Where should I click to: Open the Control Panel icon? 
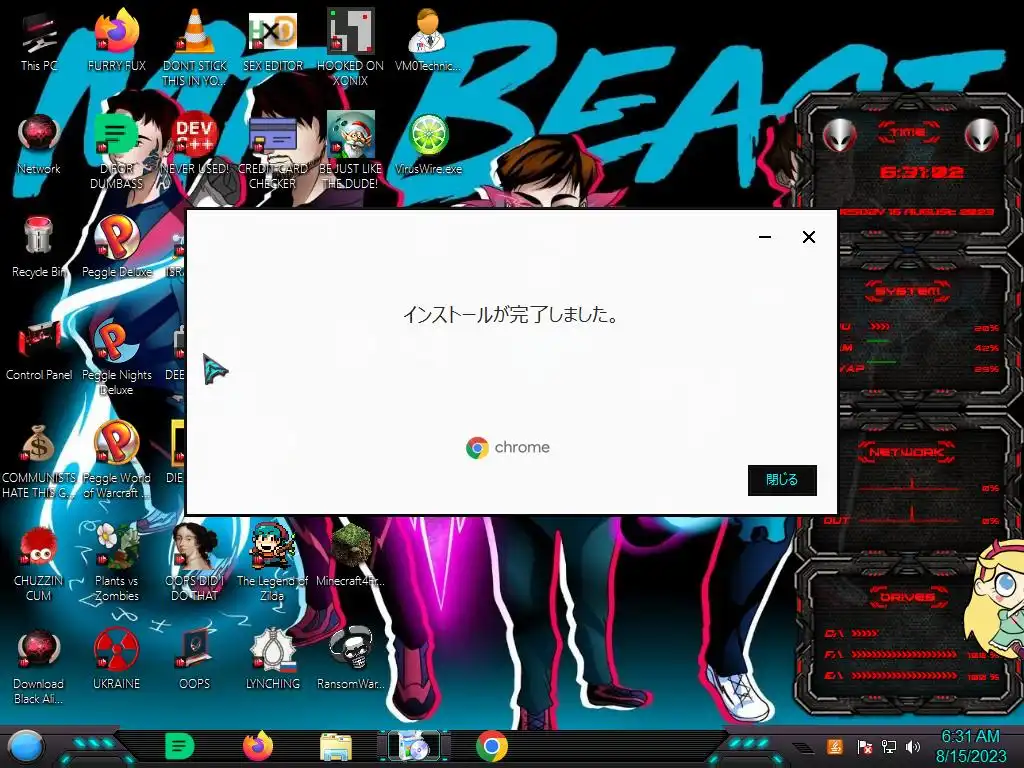tap(39, 351)
